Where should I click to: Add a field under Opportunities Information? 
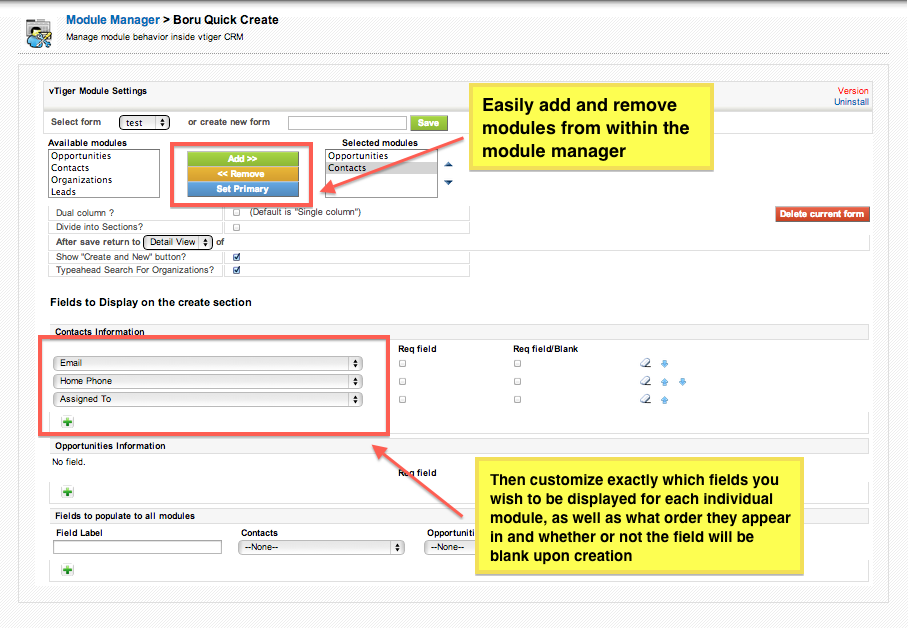tap(68, 492)
